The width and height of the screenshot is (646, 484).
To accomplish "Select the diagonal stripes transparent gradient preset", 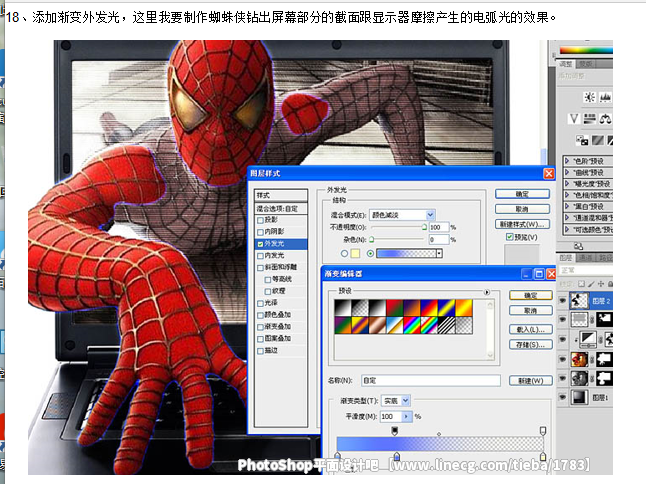I will 446,325.
